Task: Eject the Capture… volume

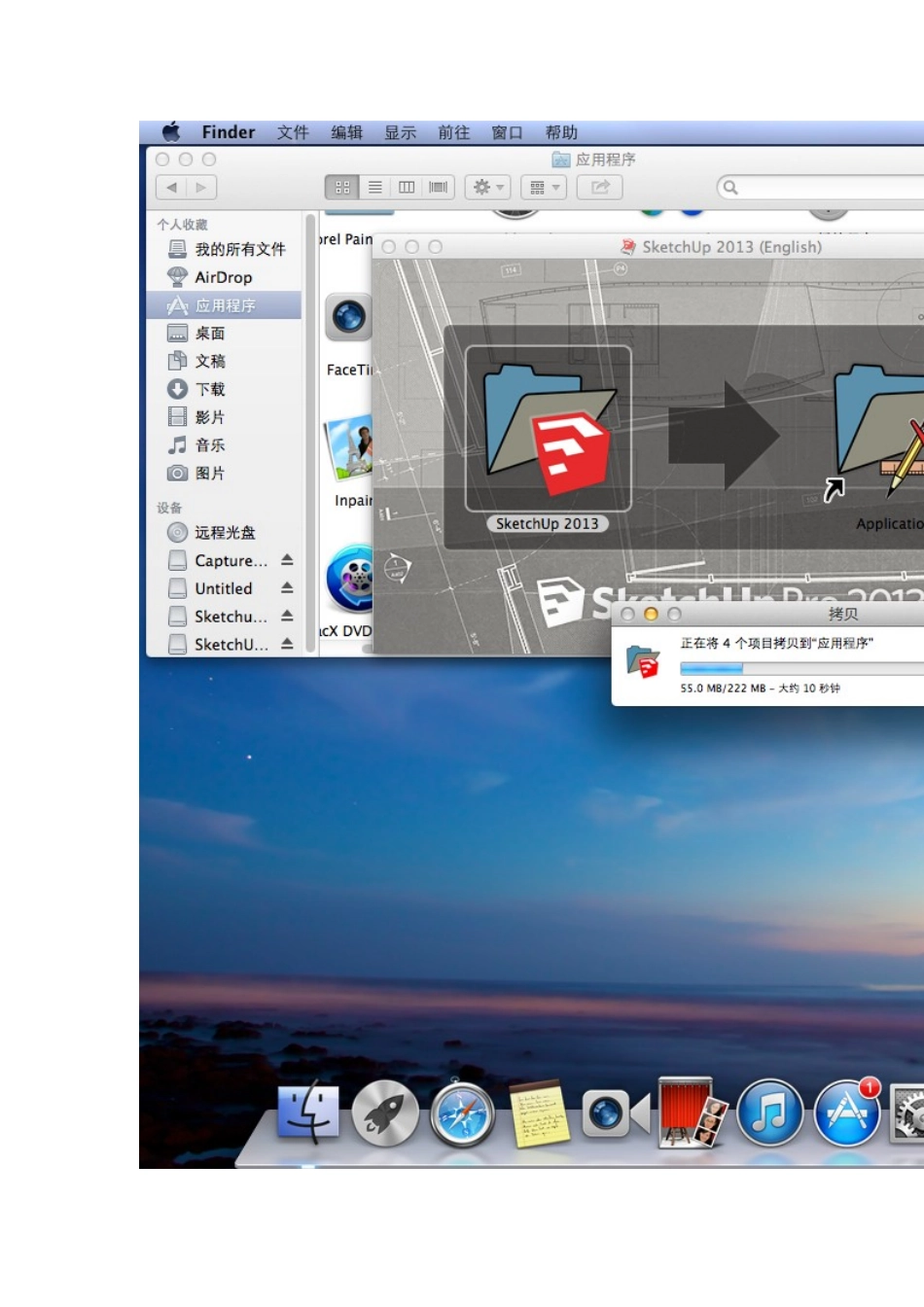Action: 287,560
